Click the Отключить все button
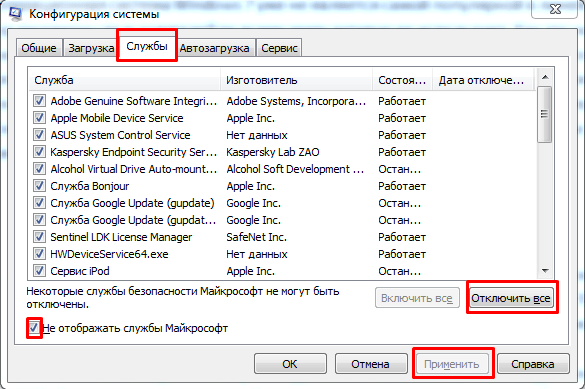 click(511, 298)
